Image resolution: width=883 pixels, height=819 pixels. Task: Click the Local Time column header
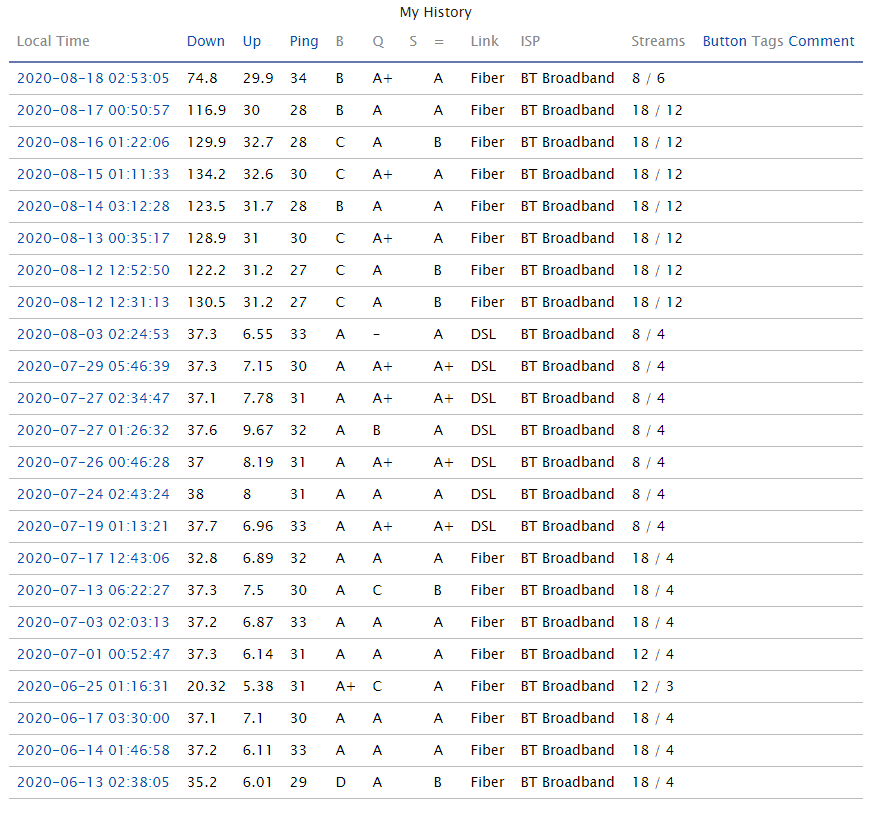pos(53,41)
